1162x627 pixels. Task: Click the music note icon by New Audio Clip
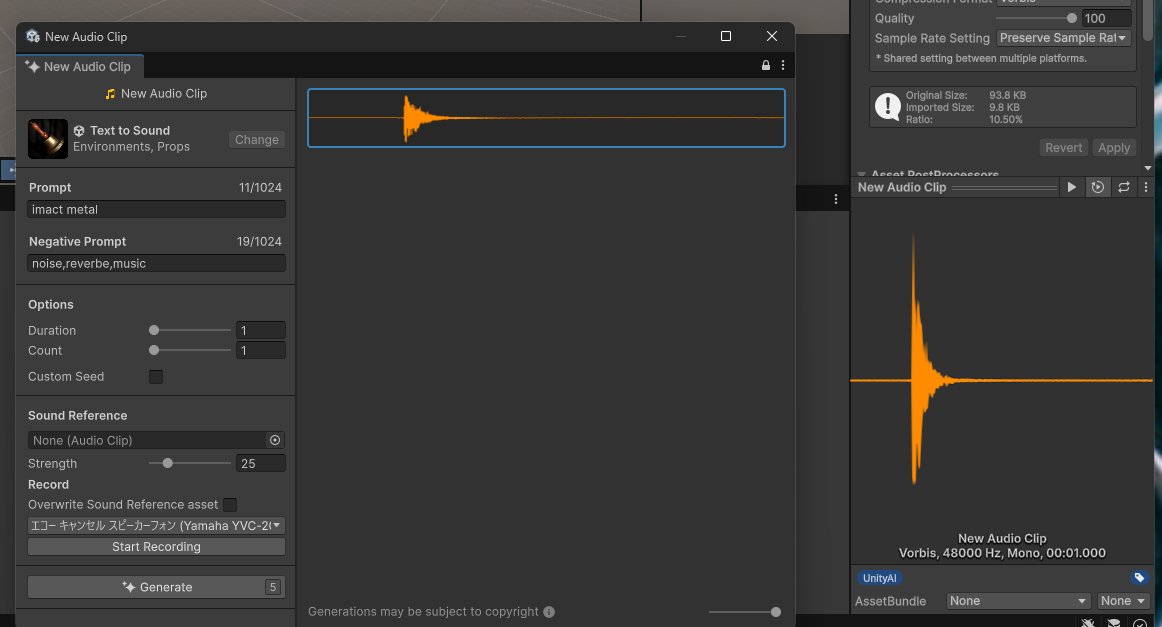coord(110,94)
